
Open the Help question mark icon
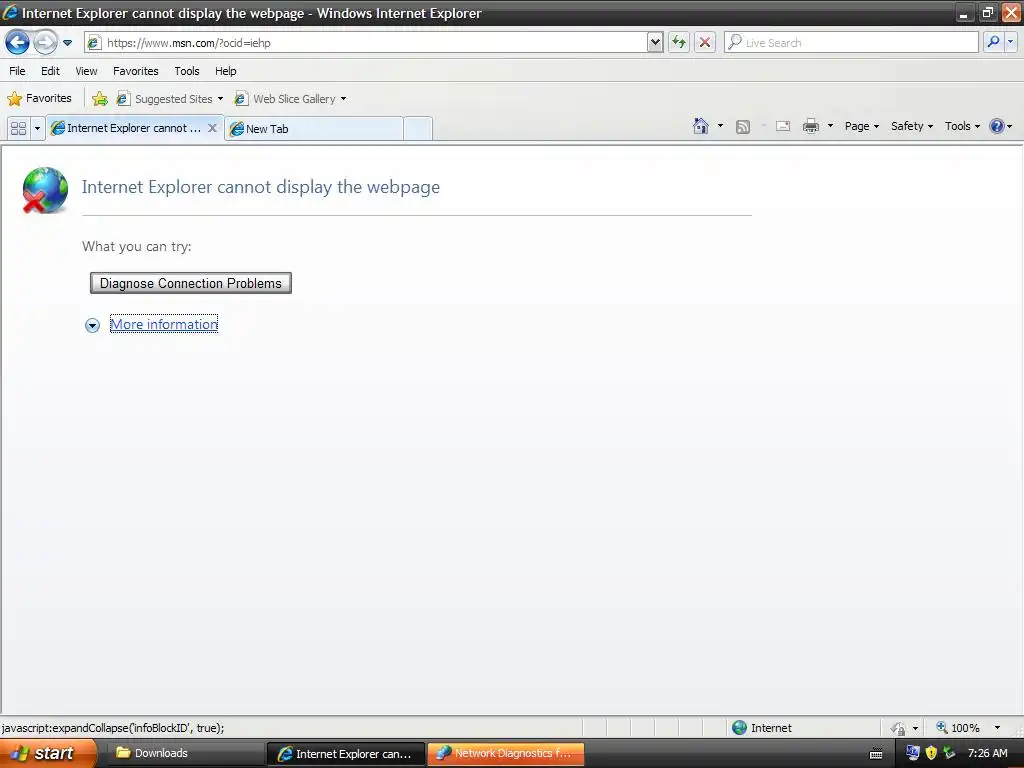click(x=997, y=127)
